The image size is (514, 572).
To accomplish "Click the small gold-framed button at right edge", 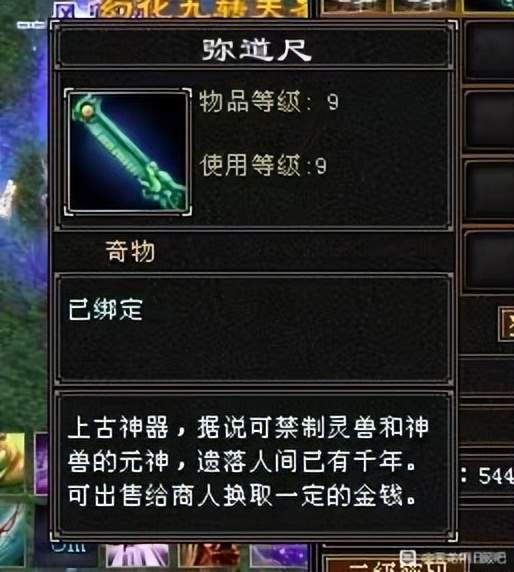I will (506, 324).
